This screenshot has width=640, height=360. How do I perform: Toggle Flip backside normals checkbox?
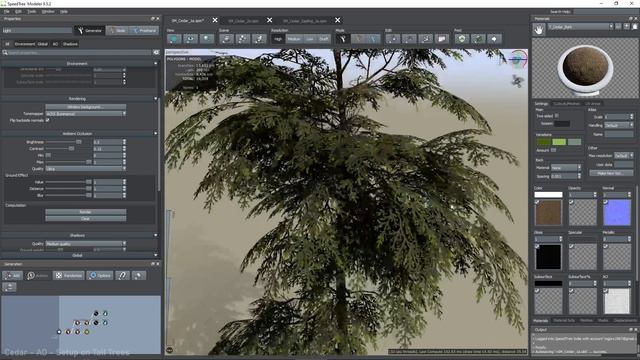coord(48,120)
